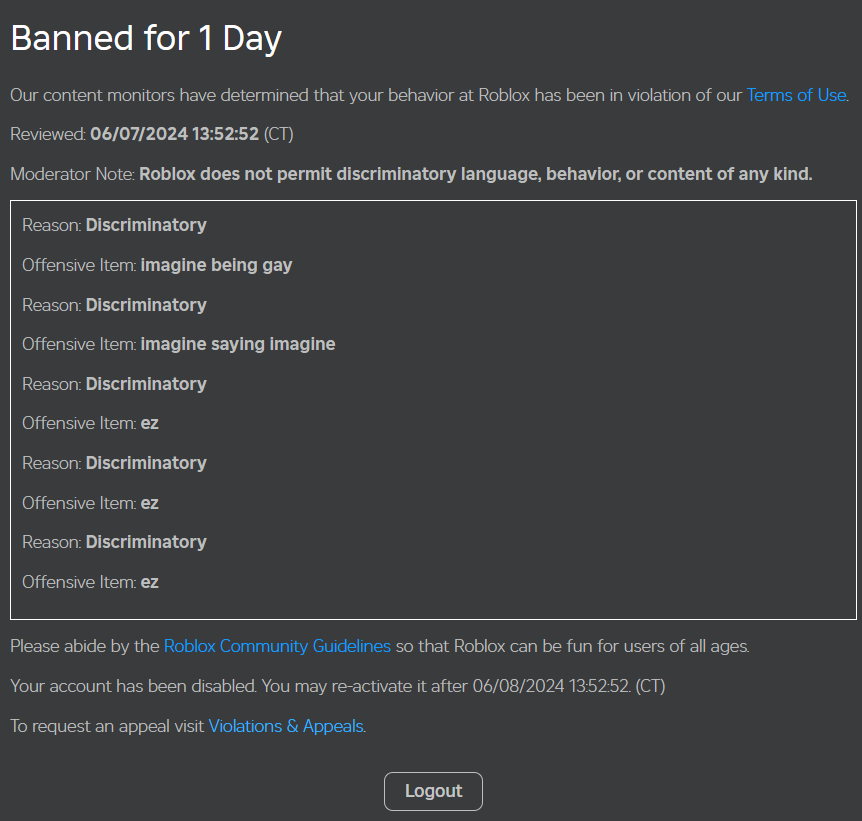Open the Terms of Use link
The width and height of the screenshot is (862, 821).
pos(795,95)
